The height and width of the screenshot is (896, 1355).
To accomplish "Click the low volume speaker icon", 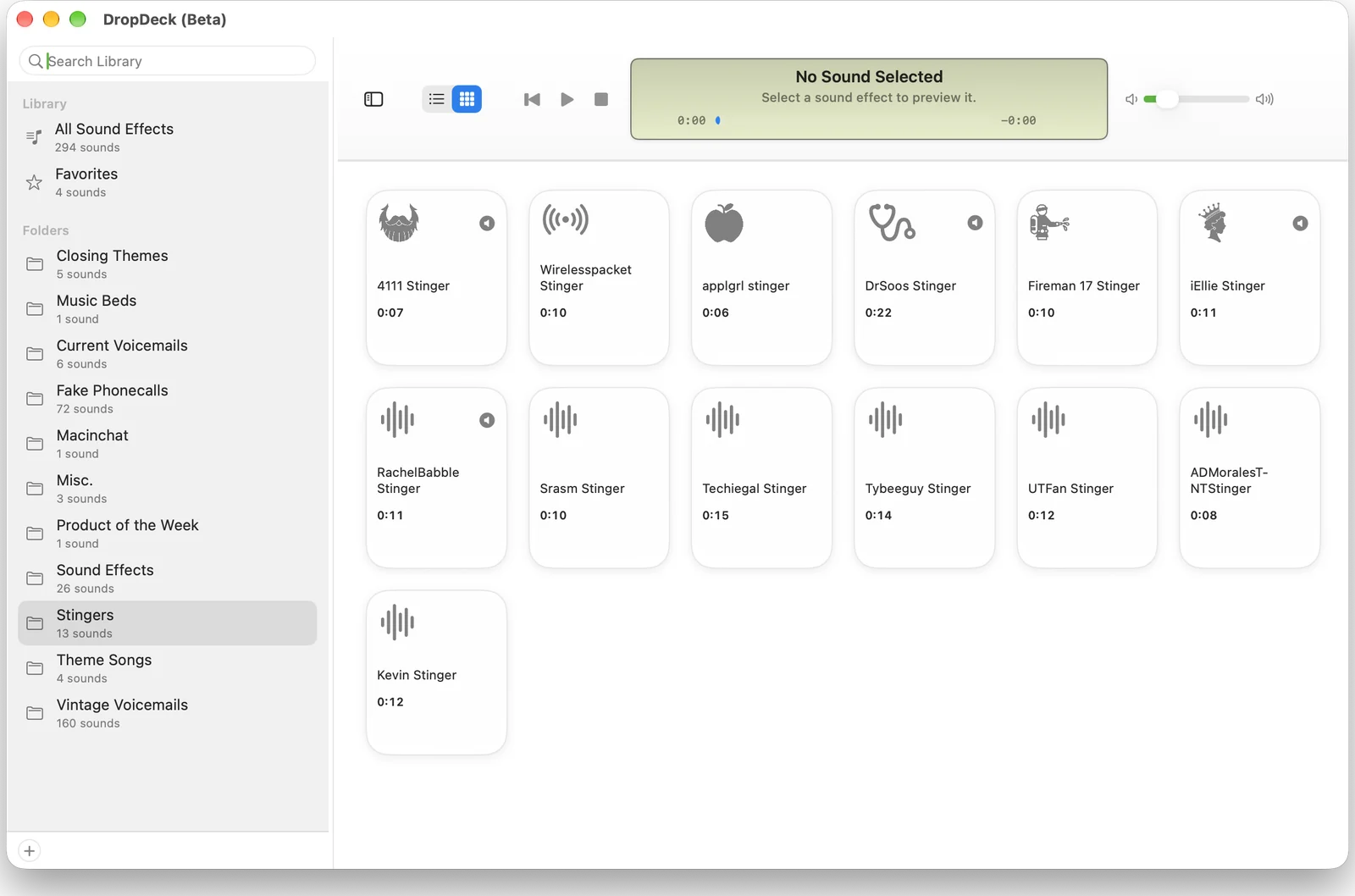I will (x=1131, y=99).
